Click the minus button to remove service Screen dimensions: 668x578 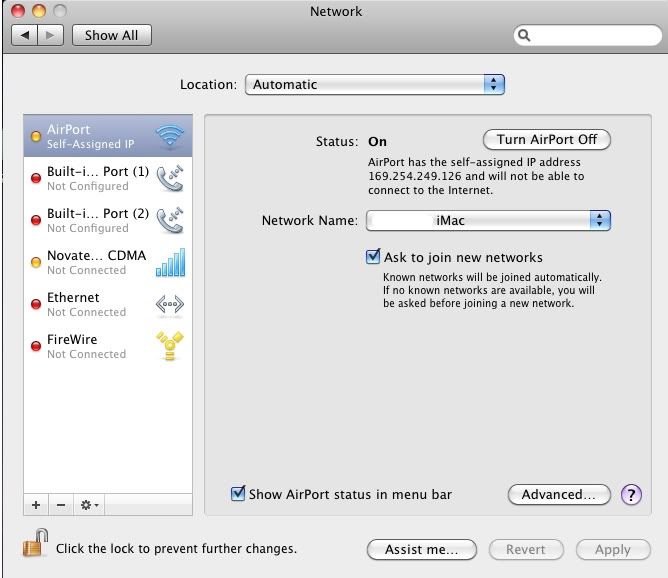[61, 505]
